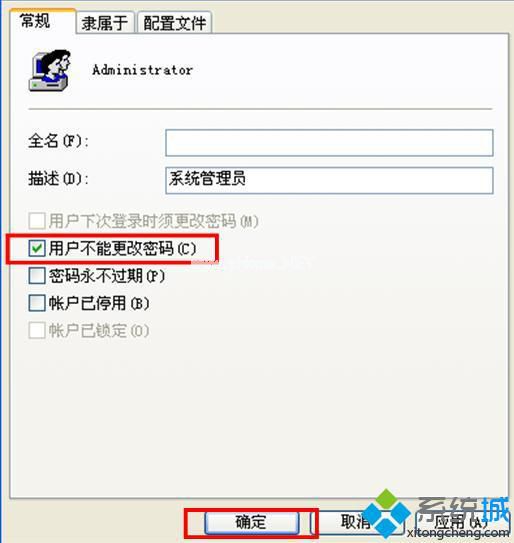Tick the 帐户已停用 checkbox
The height and width of the screenshot is (543, 514).
37,303
